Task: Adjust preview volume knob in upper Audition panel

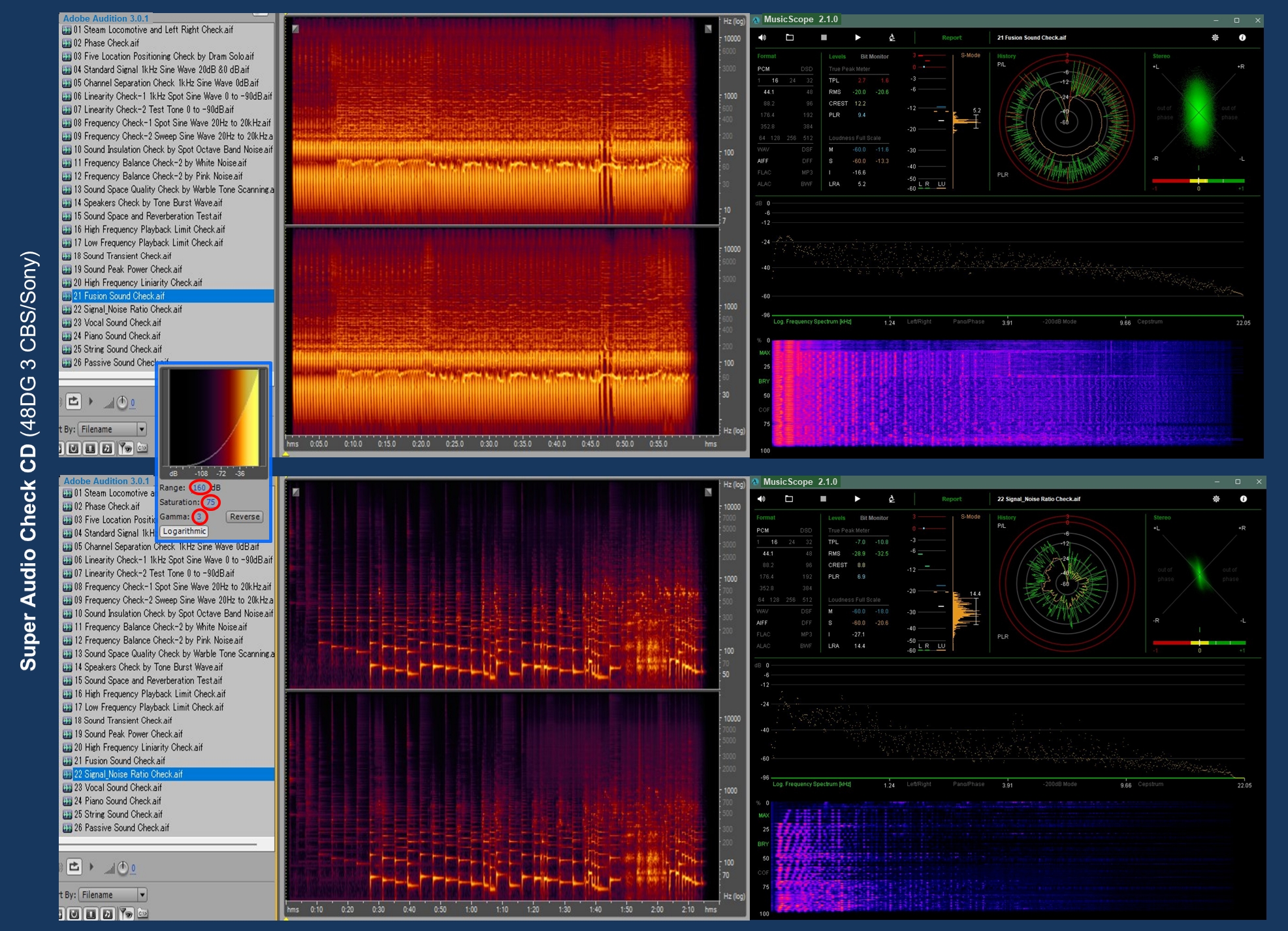Action: (122, 402)
